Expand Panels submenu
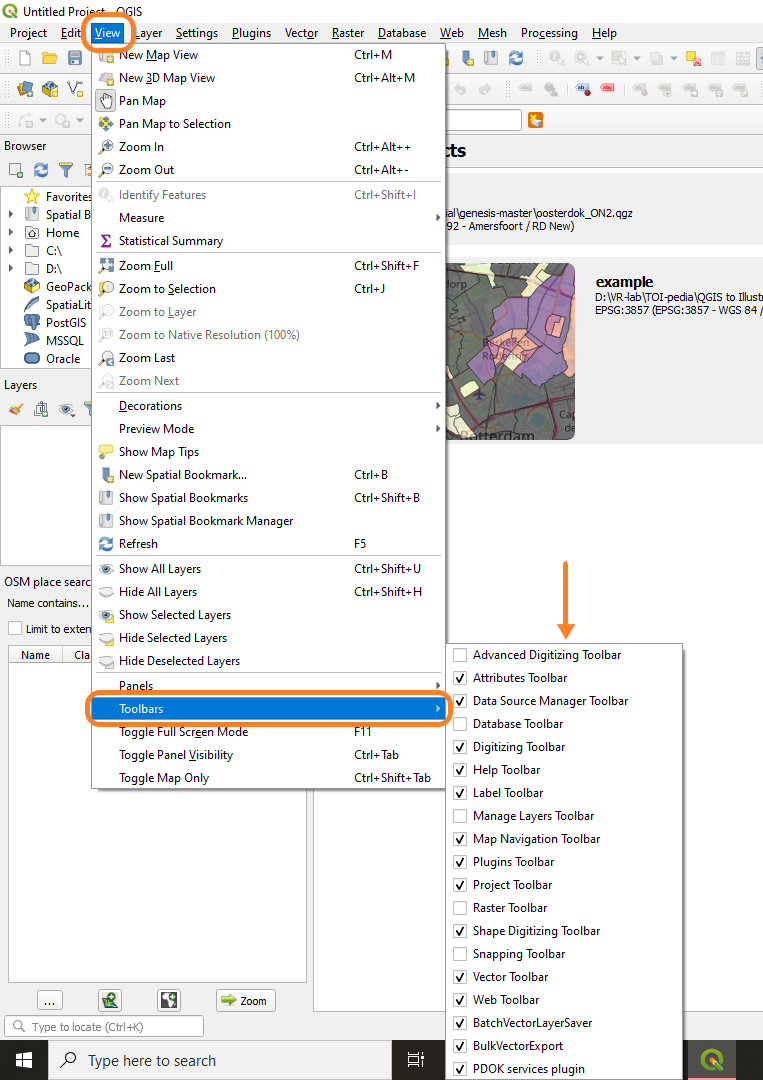 (x=268, y=685)
